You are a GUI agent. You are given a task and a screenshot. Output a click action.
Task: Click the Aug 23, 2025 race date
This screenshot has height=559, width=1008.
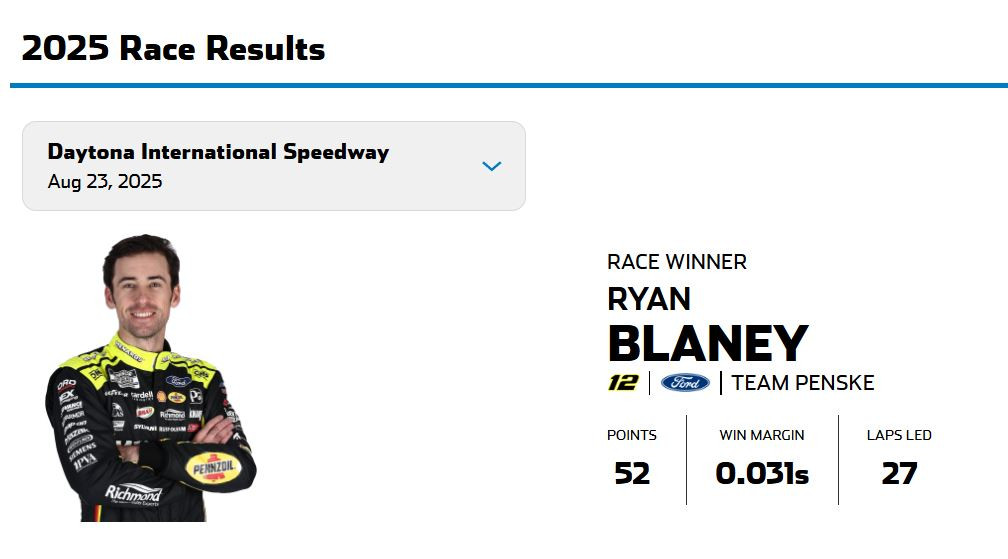tap(105, 181)
